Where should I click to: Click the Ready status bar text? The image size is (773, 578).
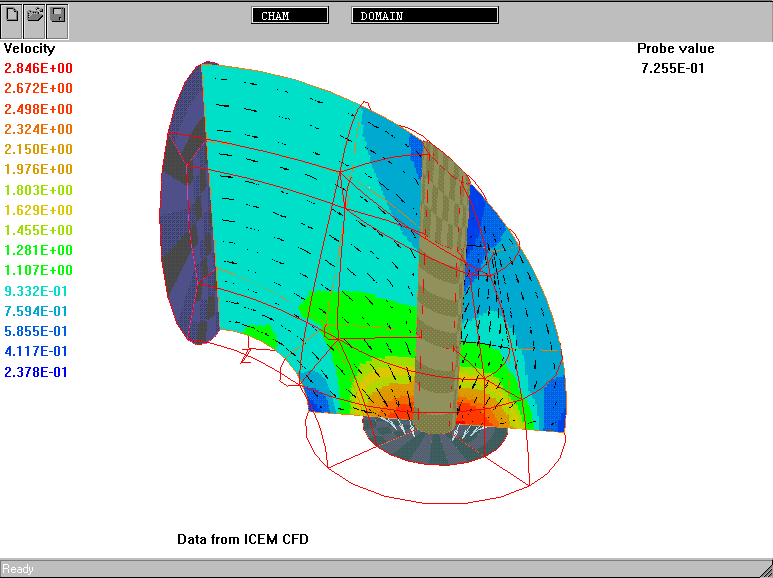click(x=18, y=569)
